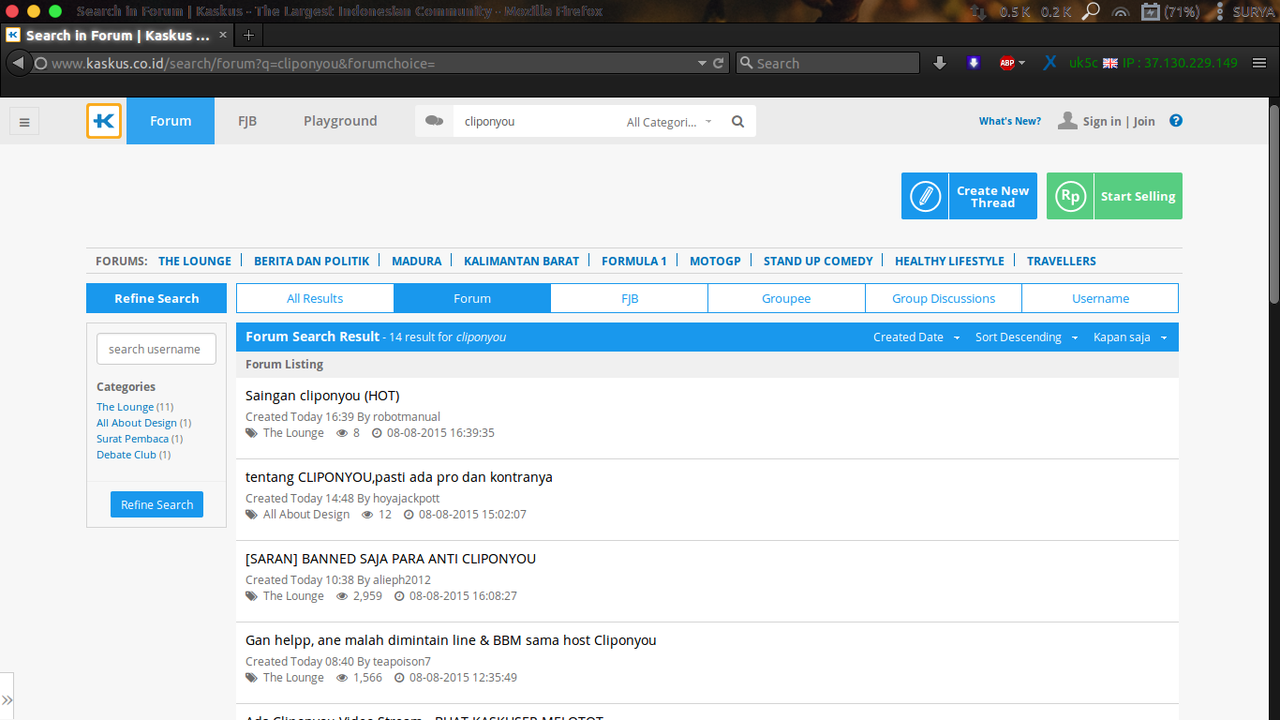
Task: Click the Create New Thread button
Action: click(x=969, y=196)
